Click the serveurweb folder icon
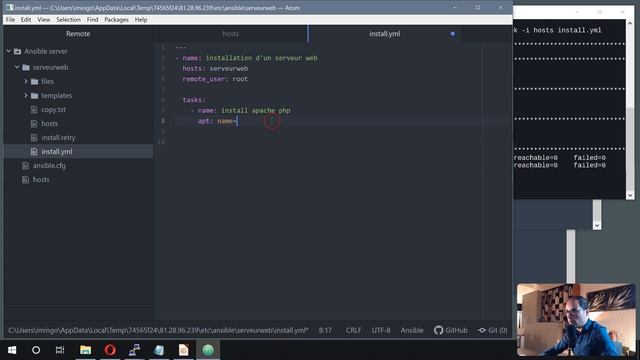The width and height of the screenshot is (640, 360). (x=26, y=67)
